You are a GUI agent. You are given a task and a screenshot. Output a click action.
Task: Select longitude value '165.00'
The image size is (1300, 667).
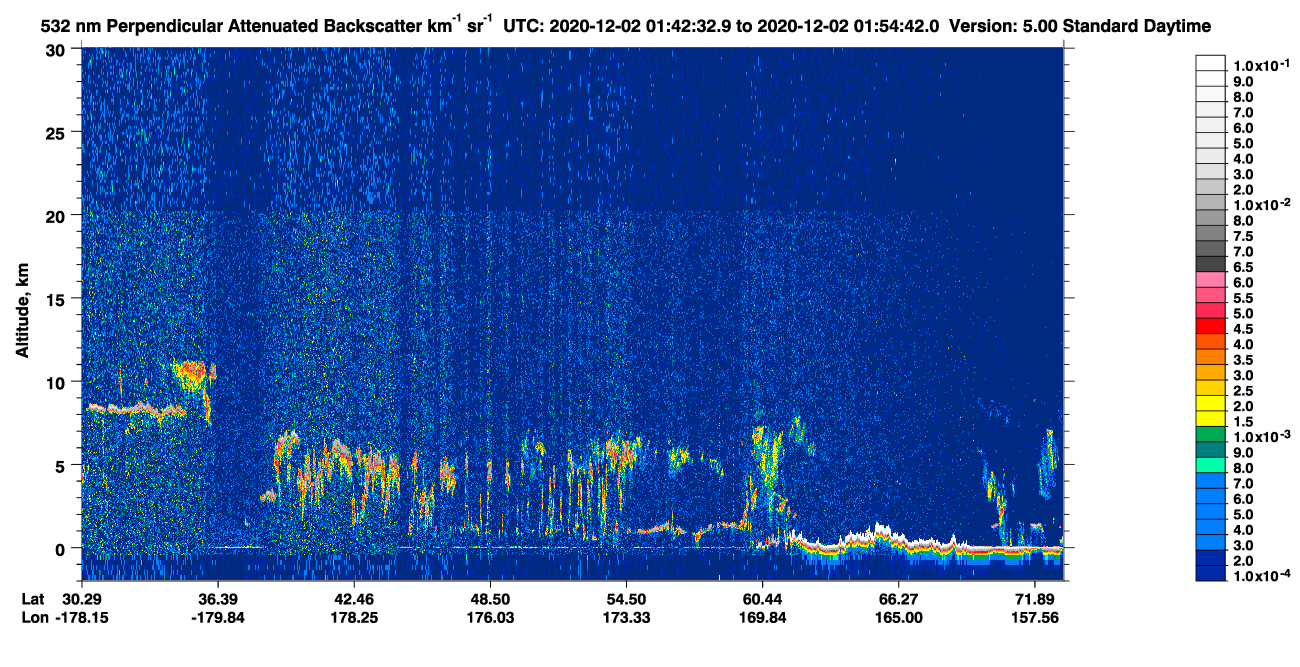pos(898,618)
